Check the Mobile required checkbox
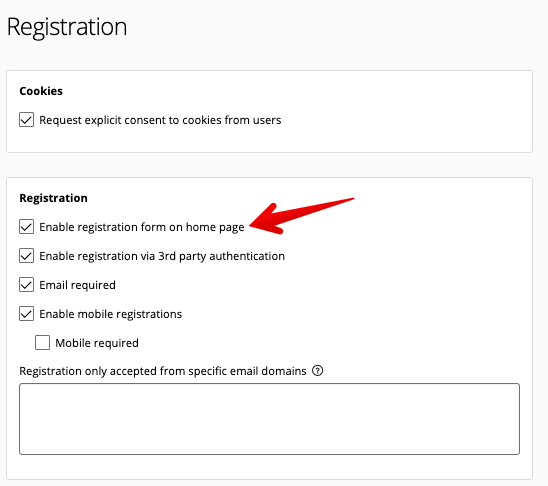The width and height of the screenshot is (548, 486). coord(42,343)
